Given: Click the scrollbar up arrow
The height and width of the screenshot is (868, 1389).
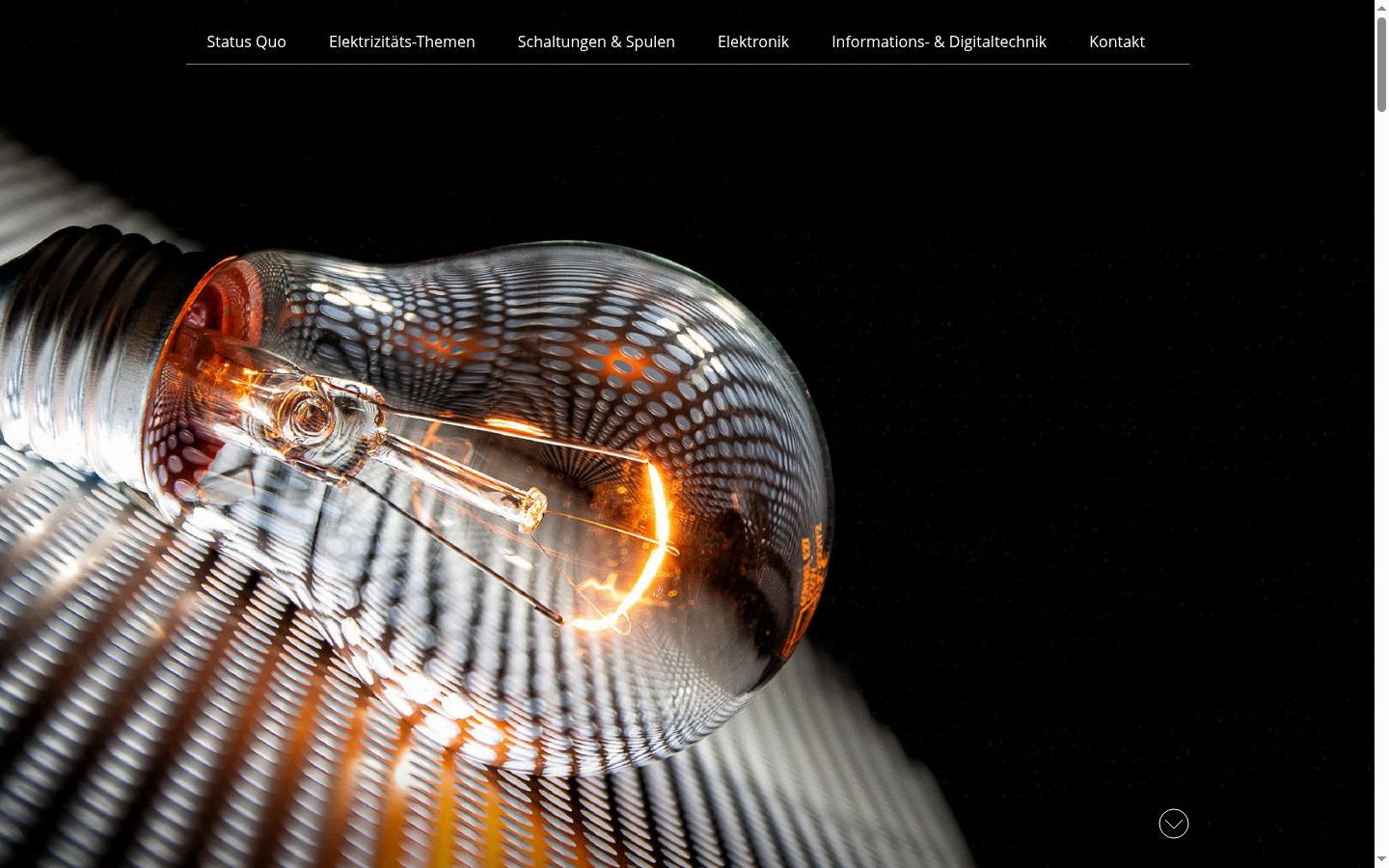Looking at the screenshot, I should (x=1381, y=7).
